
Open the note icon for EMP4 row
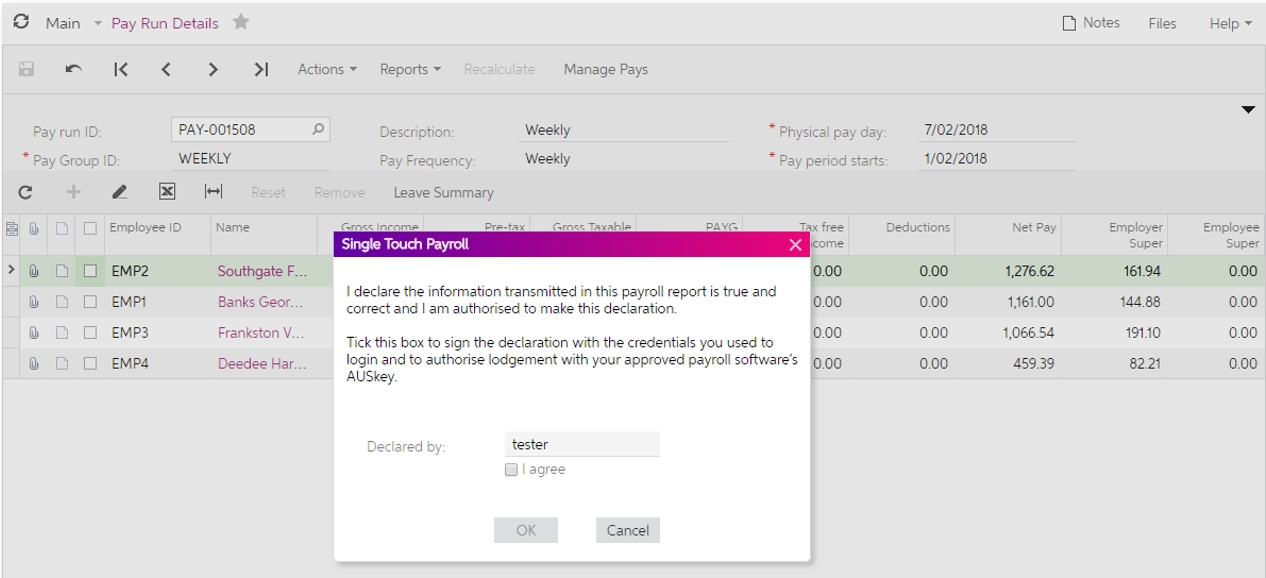pyautogui.click(x=61, y=364)
